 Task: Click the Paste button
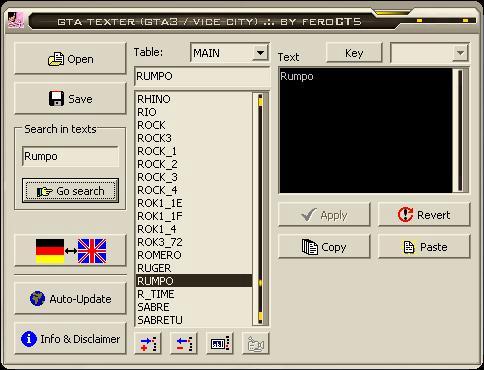pos(424,247)
